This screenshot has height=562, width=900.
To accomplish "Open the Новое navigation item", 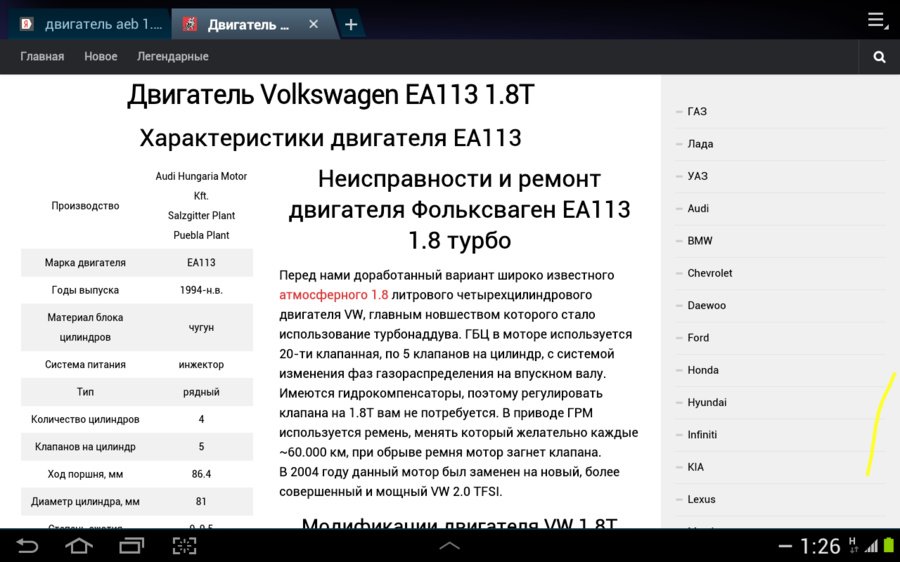I will 100,56.
